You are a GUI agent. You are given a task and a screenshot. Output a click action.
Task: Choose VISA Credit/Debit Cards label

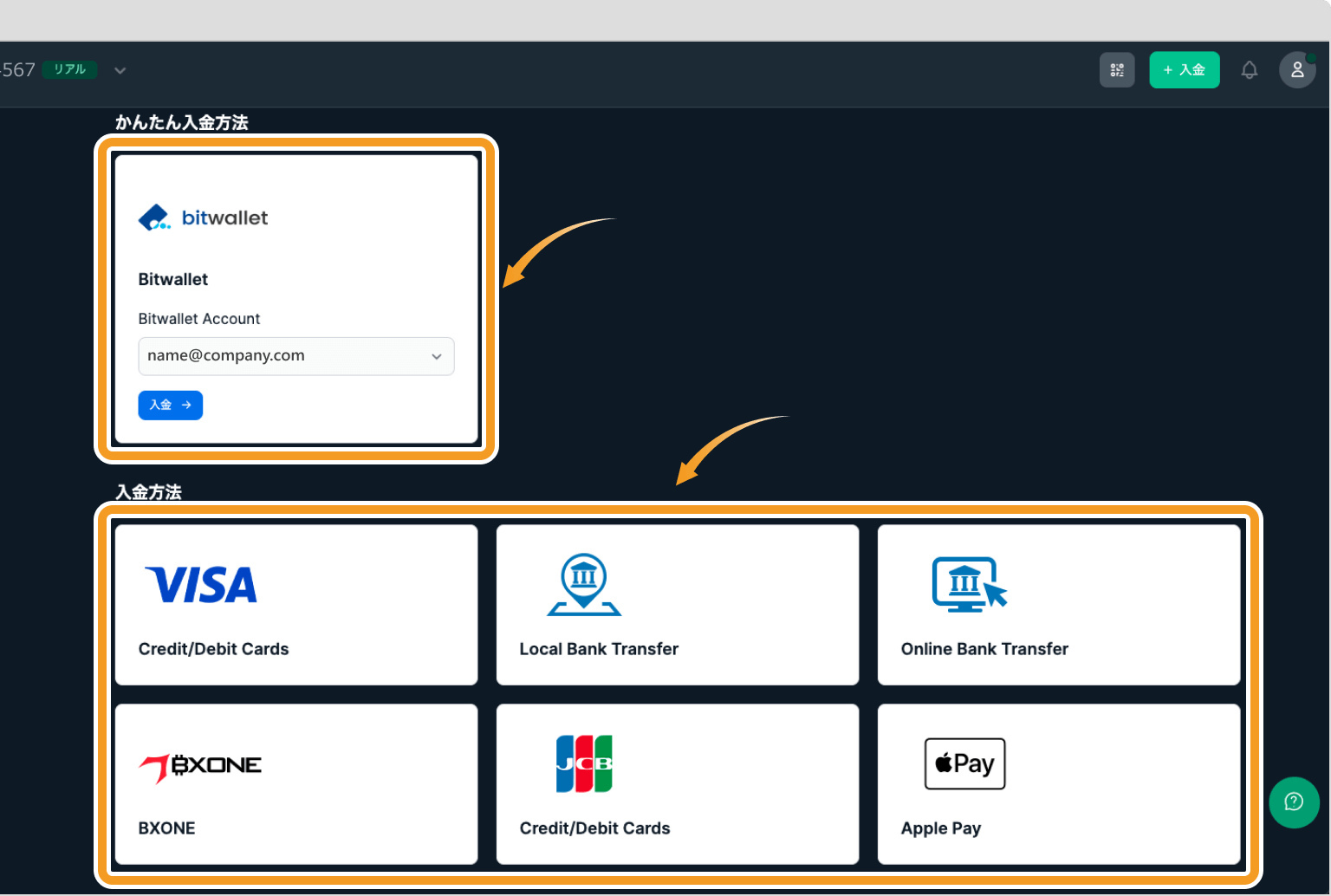pos(214,649)
